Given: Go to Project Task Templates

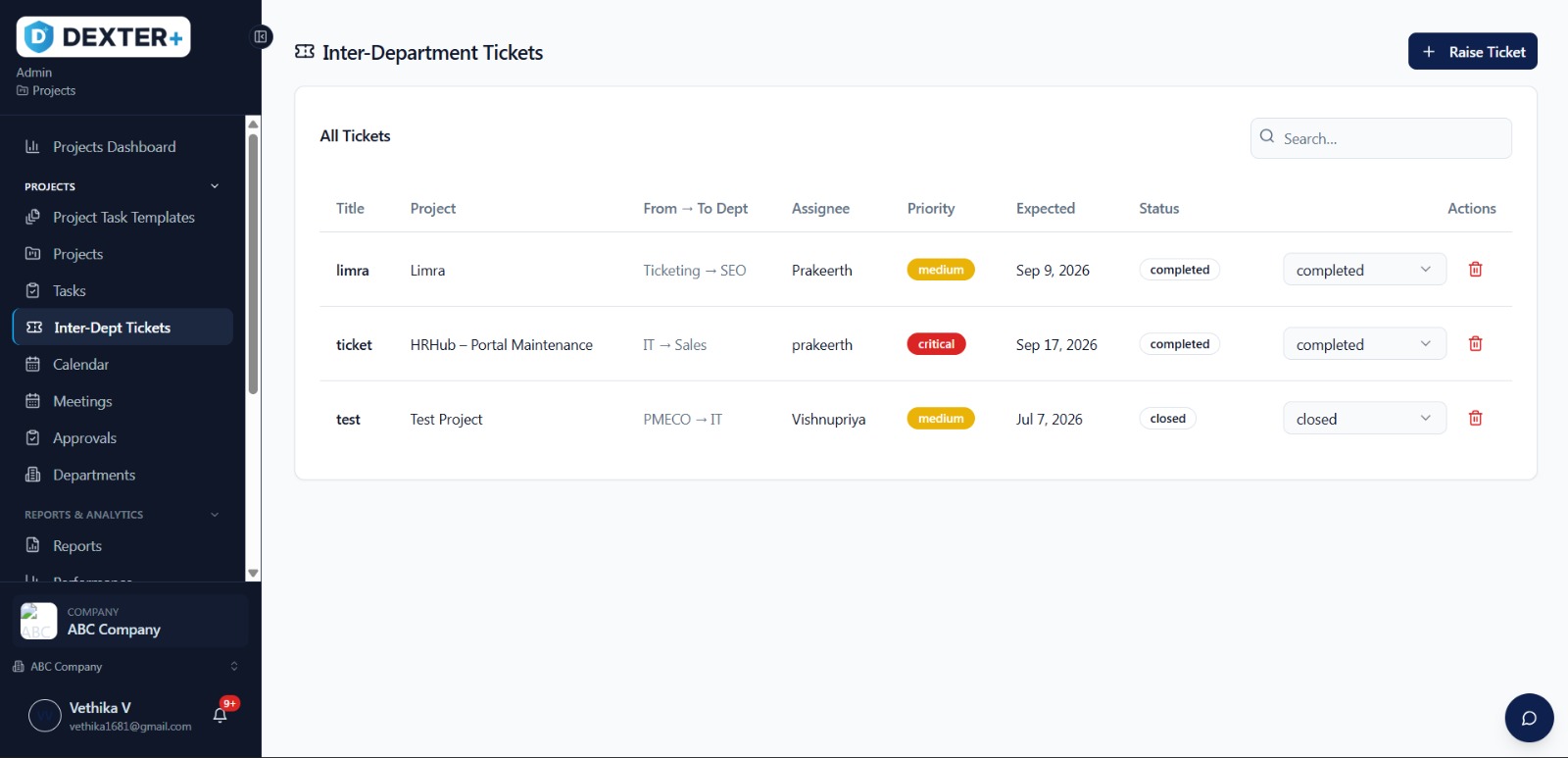Looking at the screenshot, I should (122, 218).
